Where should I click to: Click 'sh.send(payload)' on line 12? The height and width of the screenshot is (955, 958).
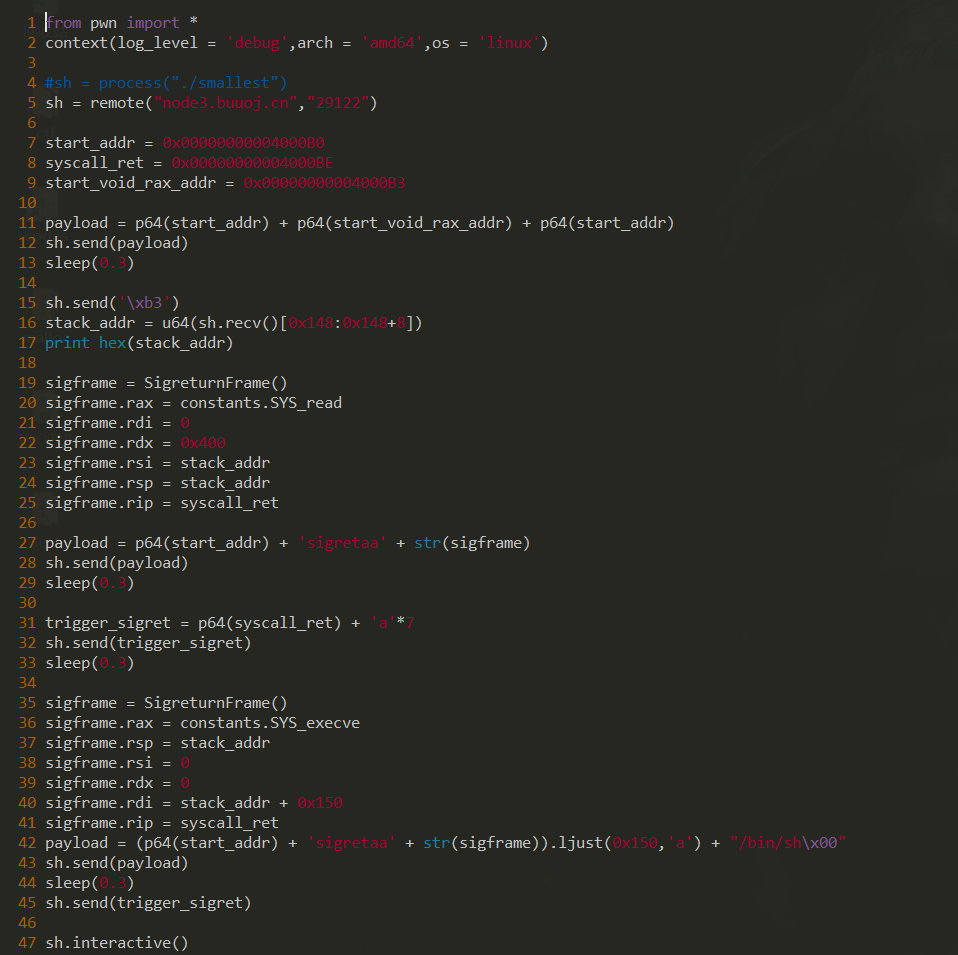[x=117, y=243]
